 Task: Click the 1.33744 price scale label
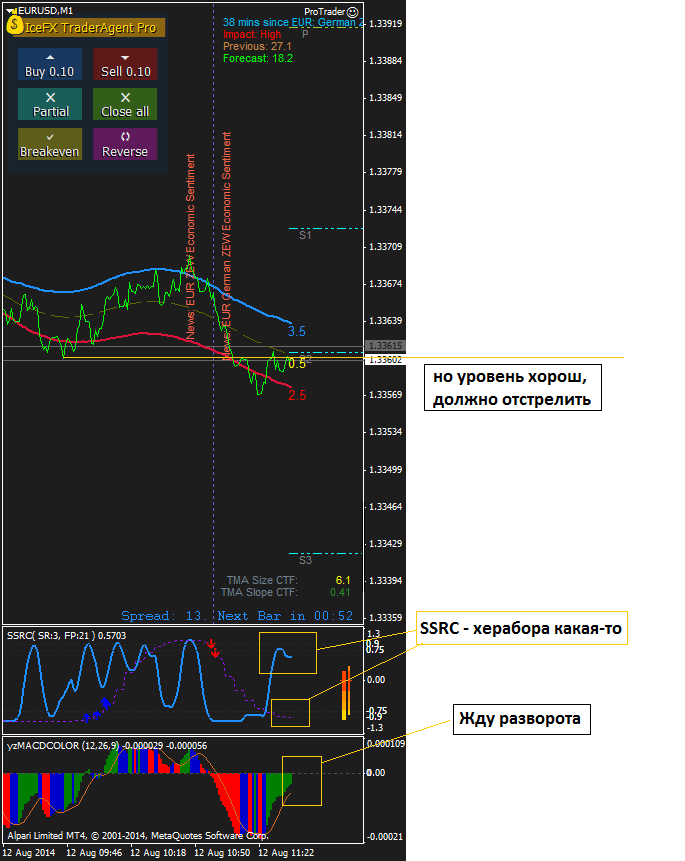coord(386,210)
